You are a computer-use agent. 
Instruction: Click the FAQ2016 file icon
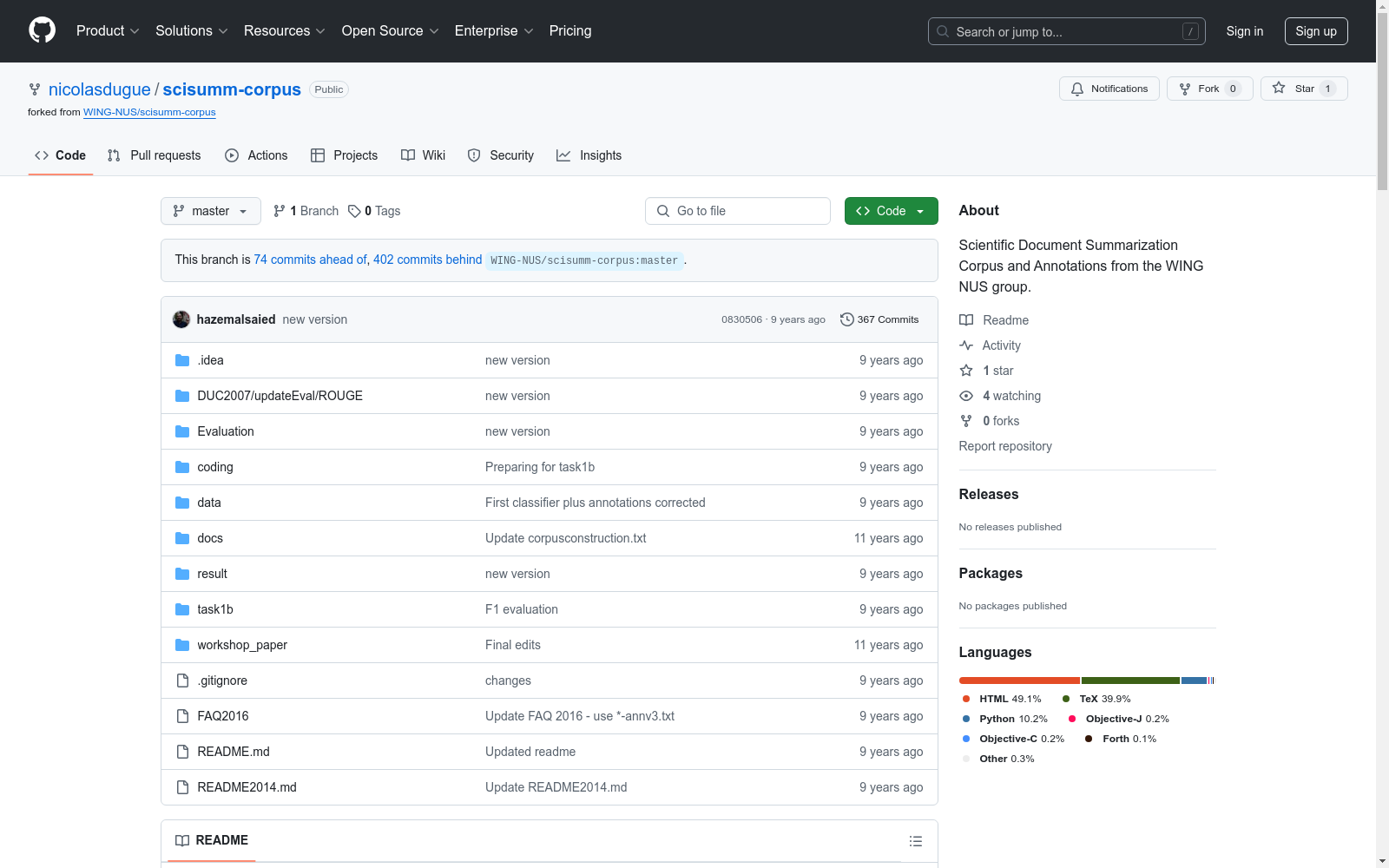tap(182, 716)
